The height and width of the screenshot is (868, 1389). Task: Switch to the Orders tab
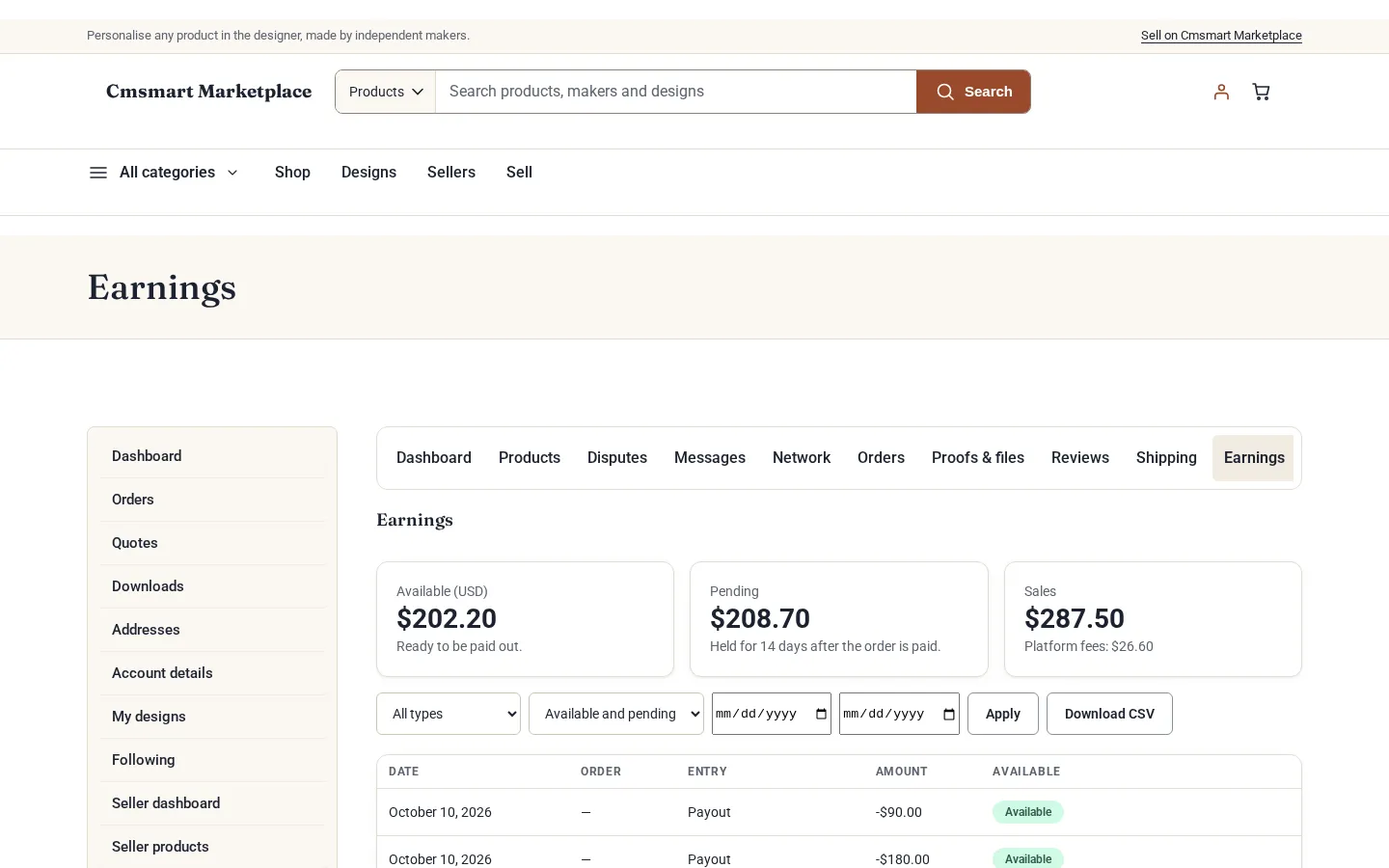pos(881,458)
